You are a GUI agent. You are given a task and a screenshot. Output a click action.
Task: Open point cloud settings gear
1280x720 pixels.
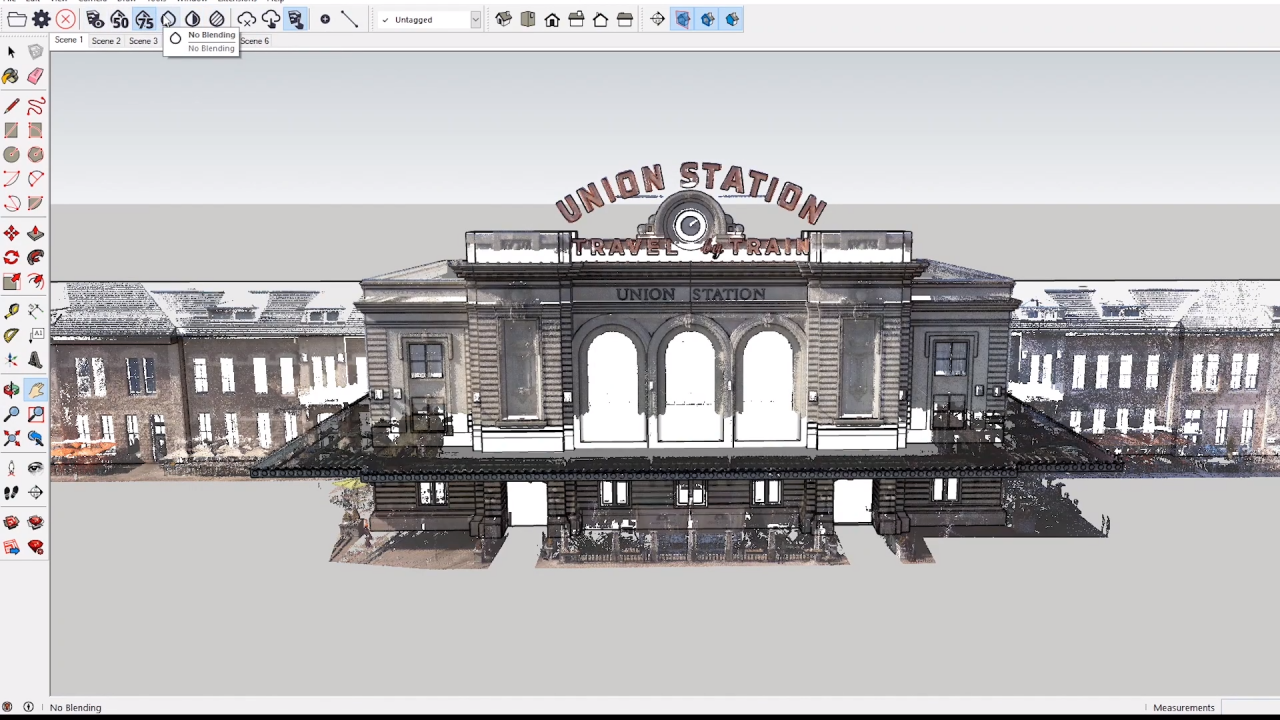pyautogui.click(x=41, y=19)
